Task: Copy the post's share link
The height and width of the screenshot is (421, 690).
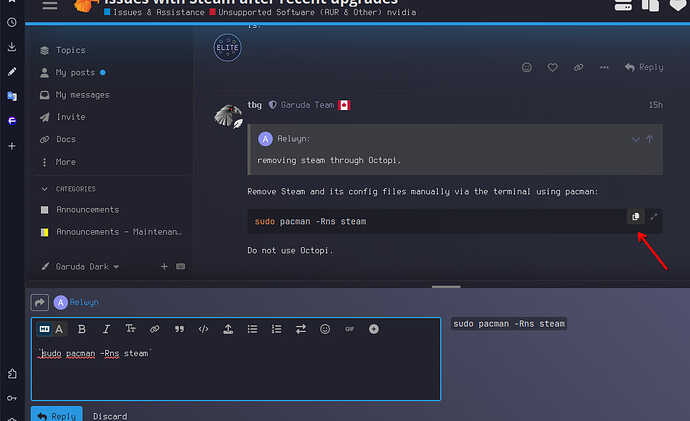Action: click(x=578, y=68)
